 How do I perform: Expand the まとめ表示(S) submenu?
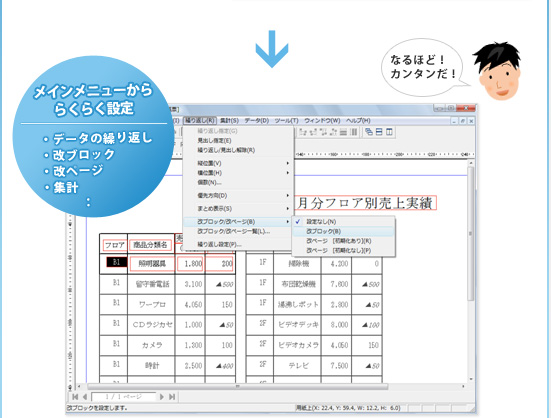tap(239, 209)
